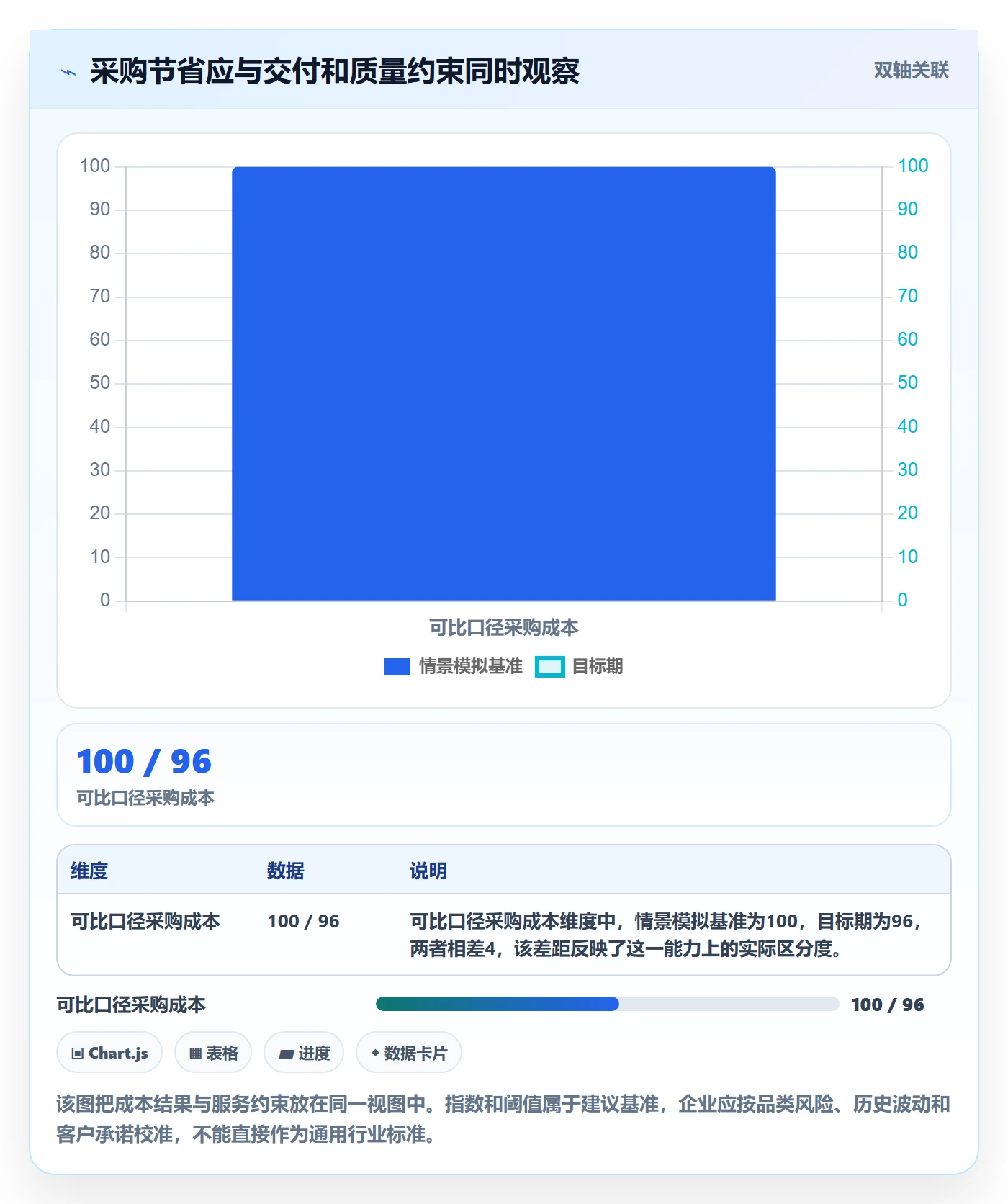Click the 可比口径采购成本 x-axis label
1008x1204 pixels.
(x=504, y=628)
